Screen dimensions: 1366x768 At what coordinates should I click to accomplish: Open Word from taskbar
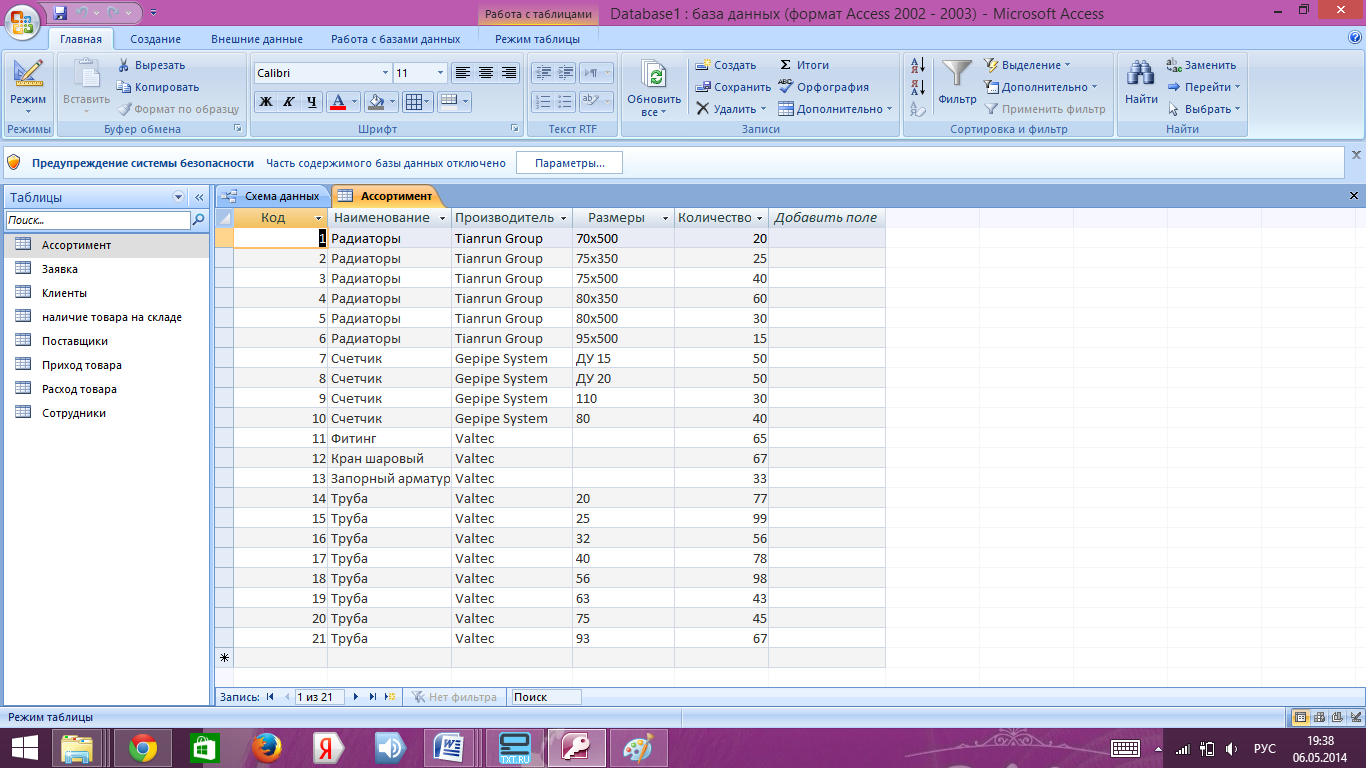click(448, 748)
